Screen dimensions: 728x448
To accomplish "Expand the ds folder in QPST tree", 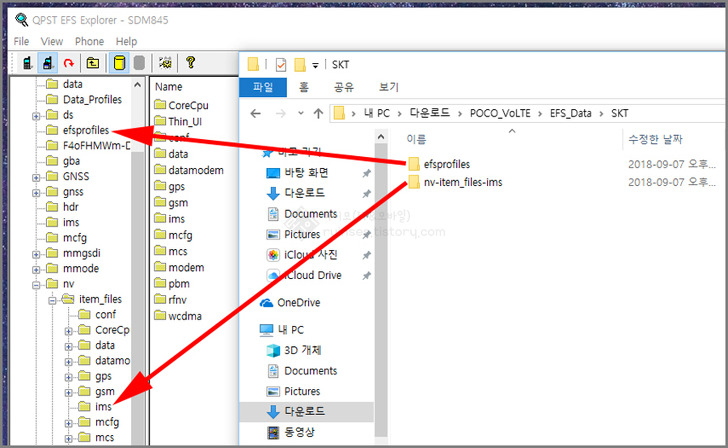I will pos(36,116).
